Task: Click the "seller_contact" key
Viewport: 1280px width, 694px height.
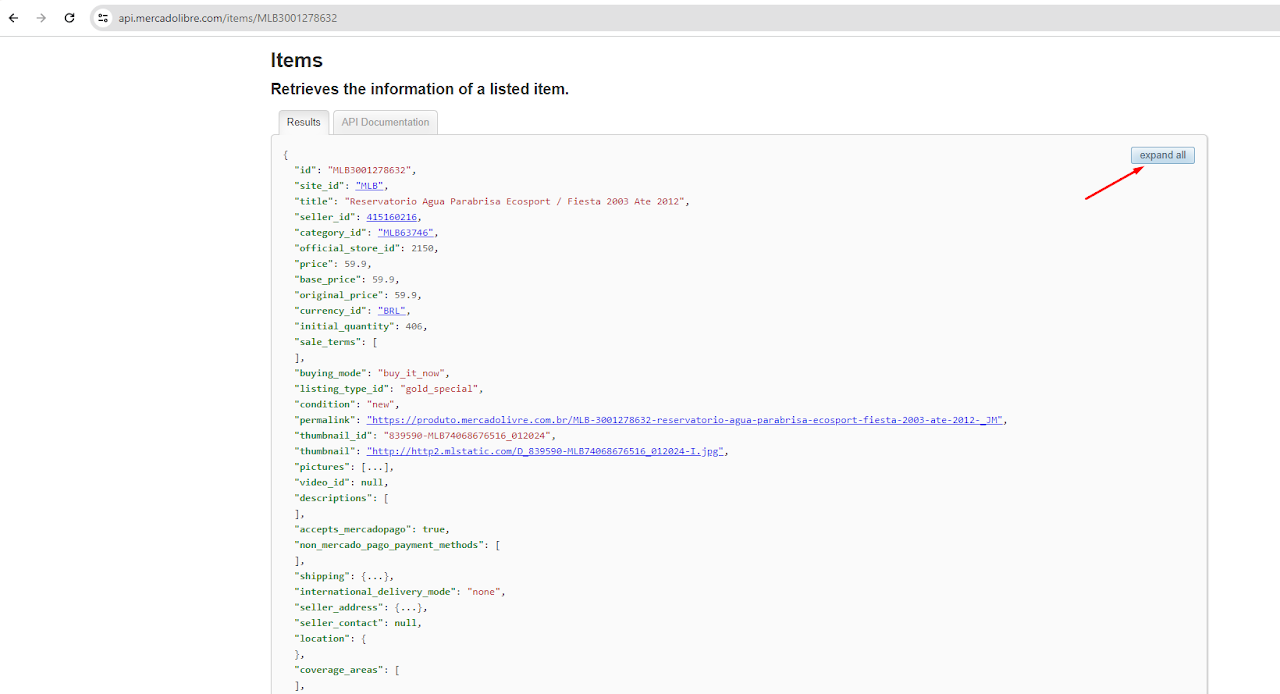Action: 338,623
